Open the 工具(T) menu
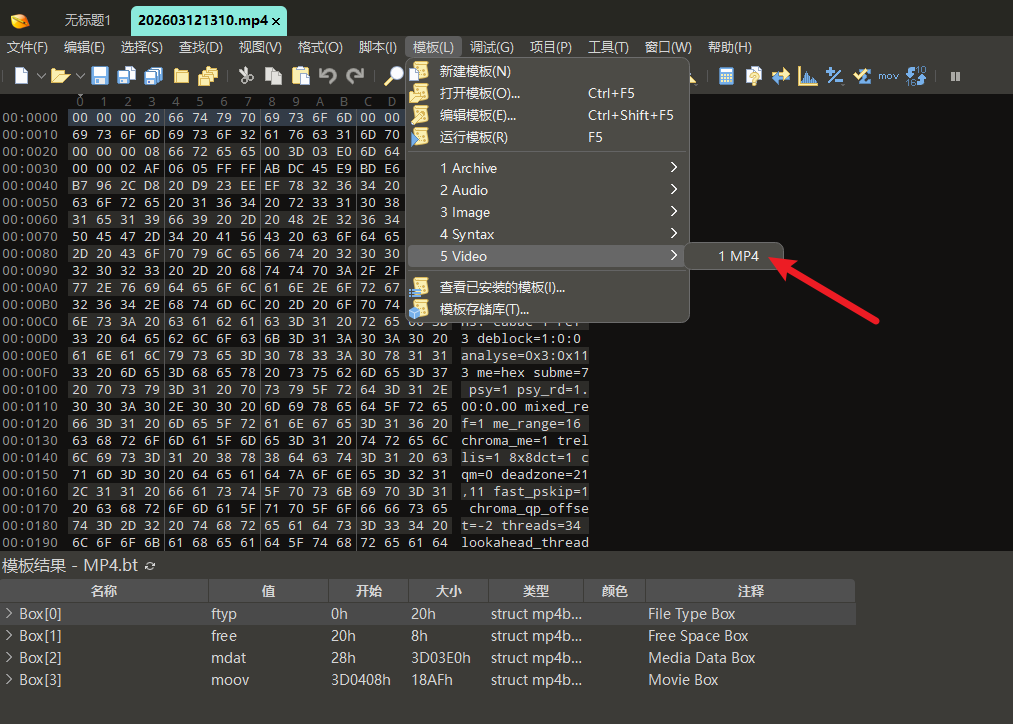The width and height of the screenshot is (1013, 724). [608, 47]
